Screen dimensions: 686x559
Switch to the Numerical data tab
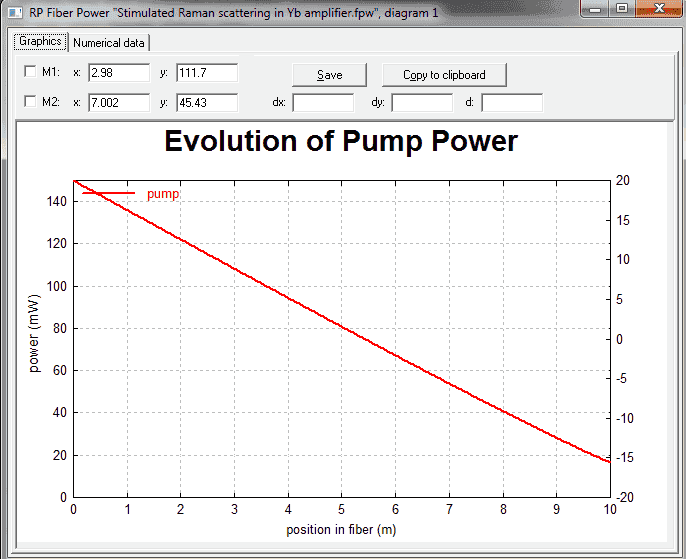pos(109,43)
